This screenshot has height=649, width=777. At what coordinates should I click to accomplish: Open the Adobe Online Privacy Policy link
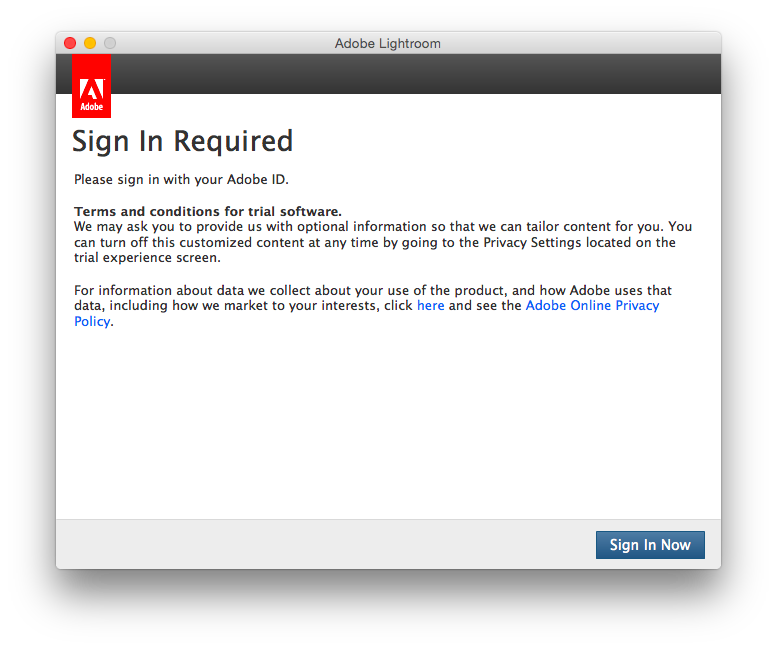click(592, 306)
